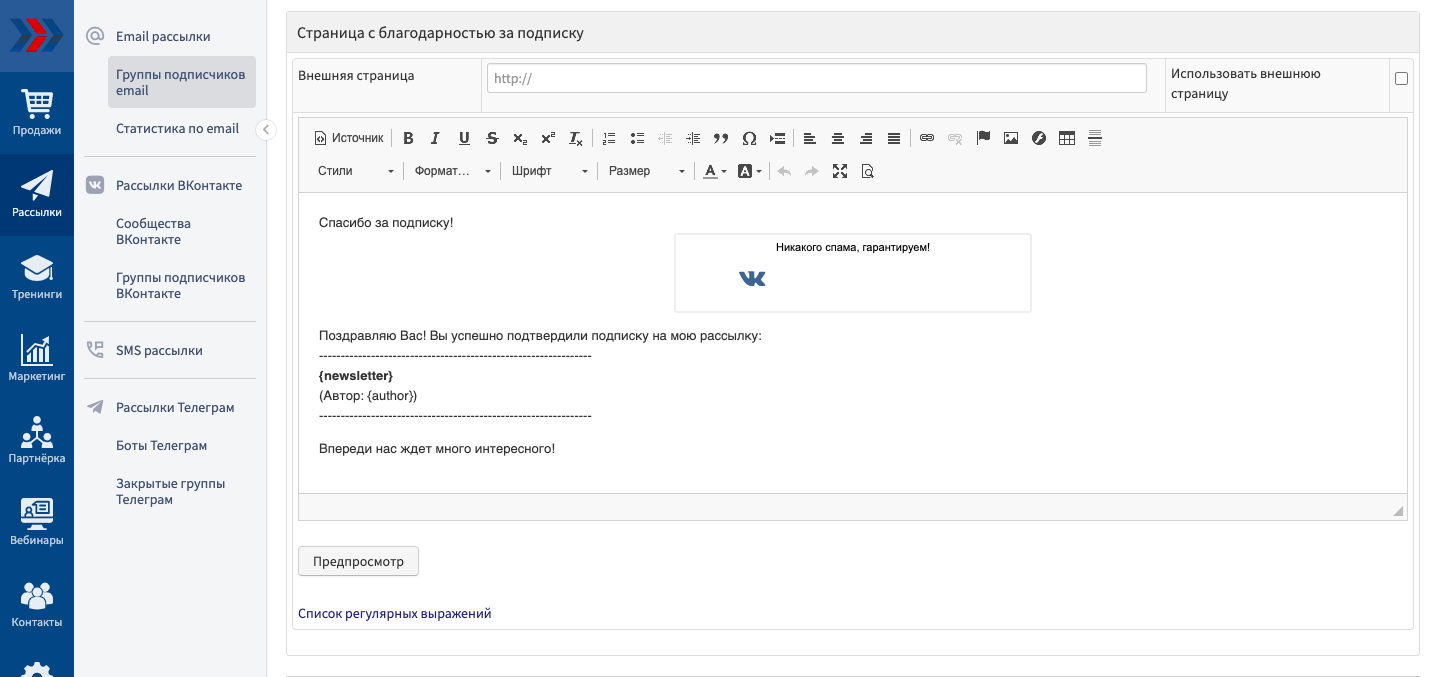Go to the Тренинги section
The width and height of the screenshot is (1440, 677).
[x=37, y=278]
